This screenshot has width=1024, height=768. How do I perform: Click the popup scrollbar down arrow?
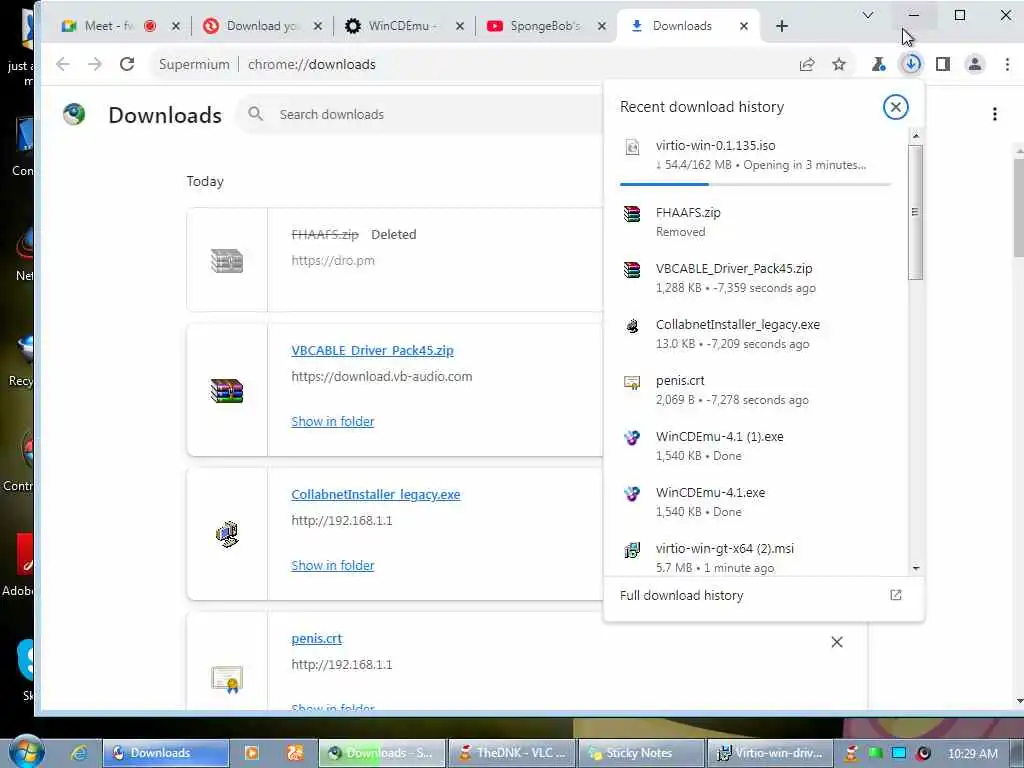point(916,568)
